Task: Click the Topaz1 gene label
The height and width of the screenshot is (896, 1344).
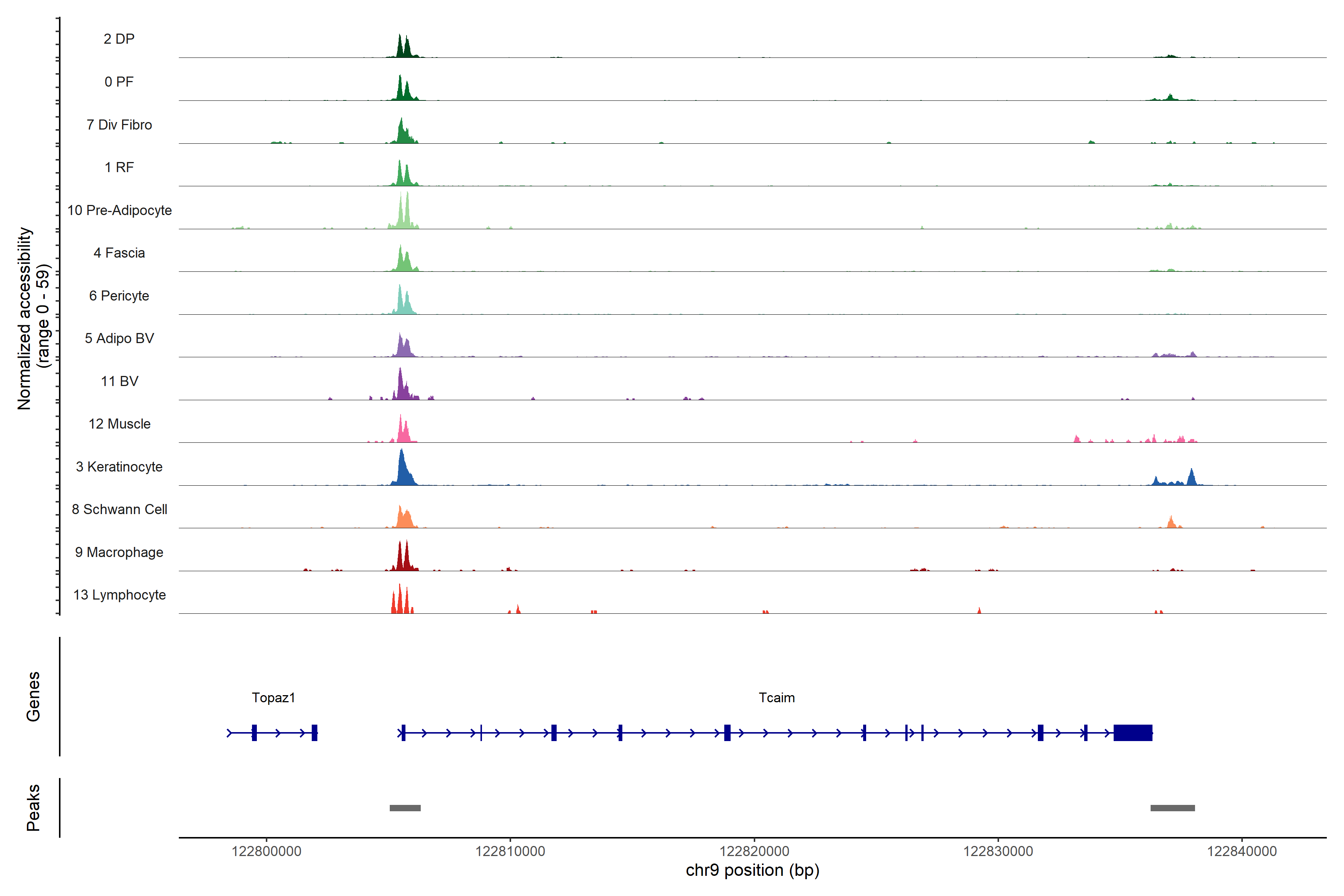Action: tap(273, 698)
